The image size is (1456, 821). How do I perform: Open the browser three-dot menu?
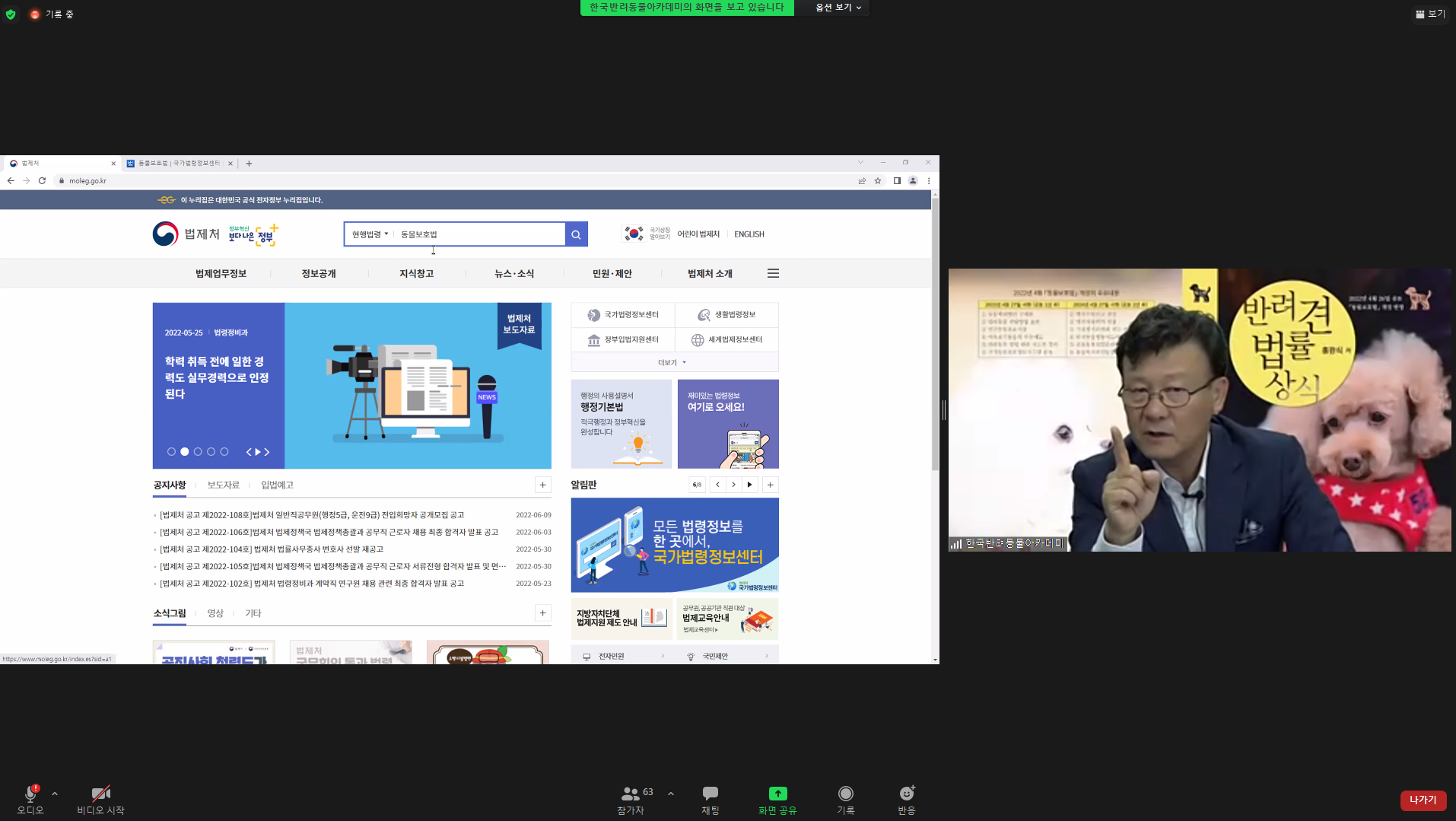pos(929,180)
